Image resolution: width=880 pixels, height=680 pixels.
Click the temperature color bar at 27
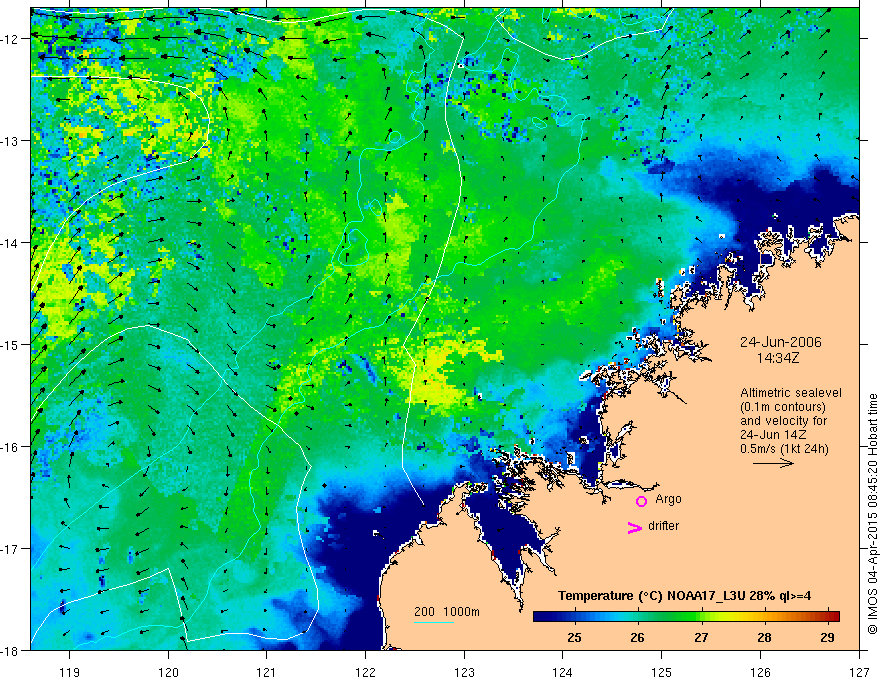pyautogui.click(x=701, y=617)
